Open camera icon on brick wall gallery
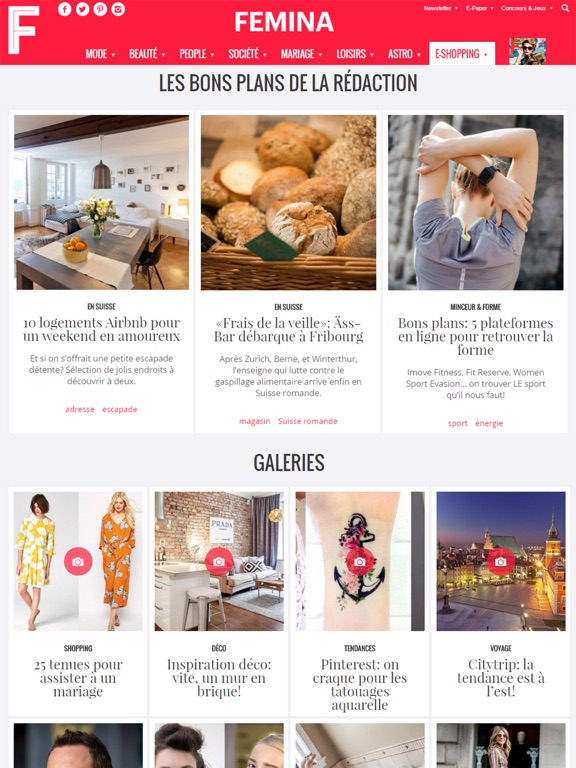This screenshot has width=576, height=768. [x=219, y=561]
